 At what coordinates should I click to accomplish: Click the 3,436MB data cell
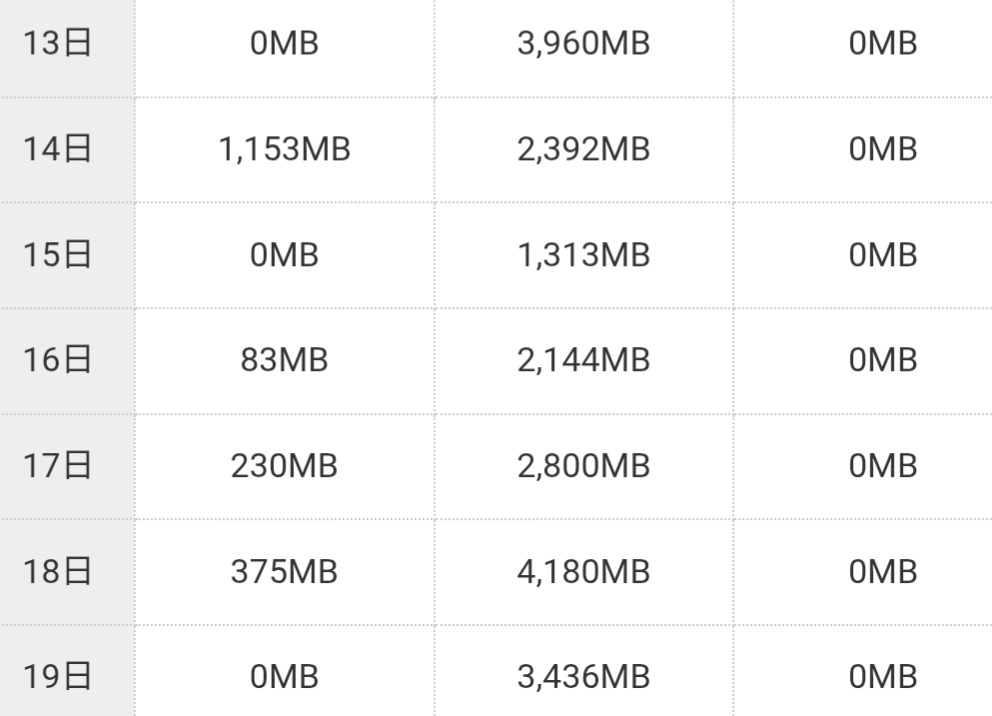pos(583,677)
